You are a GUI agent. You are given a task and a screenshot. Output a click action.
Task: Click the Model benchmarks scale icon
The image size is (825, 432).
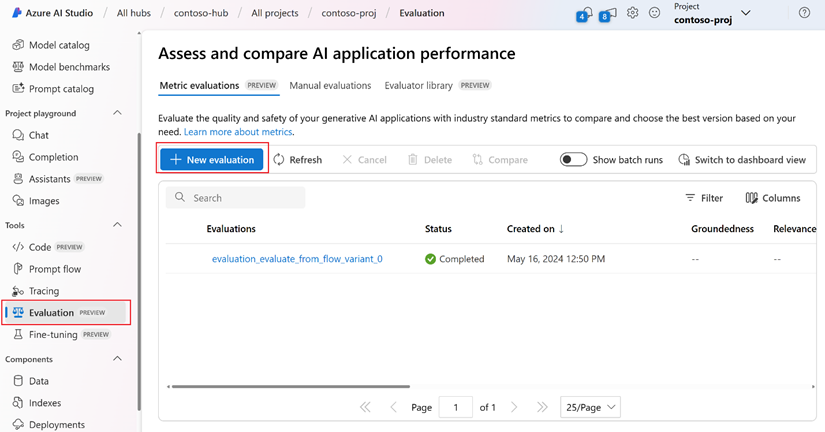point(18,67)
